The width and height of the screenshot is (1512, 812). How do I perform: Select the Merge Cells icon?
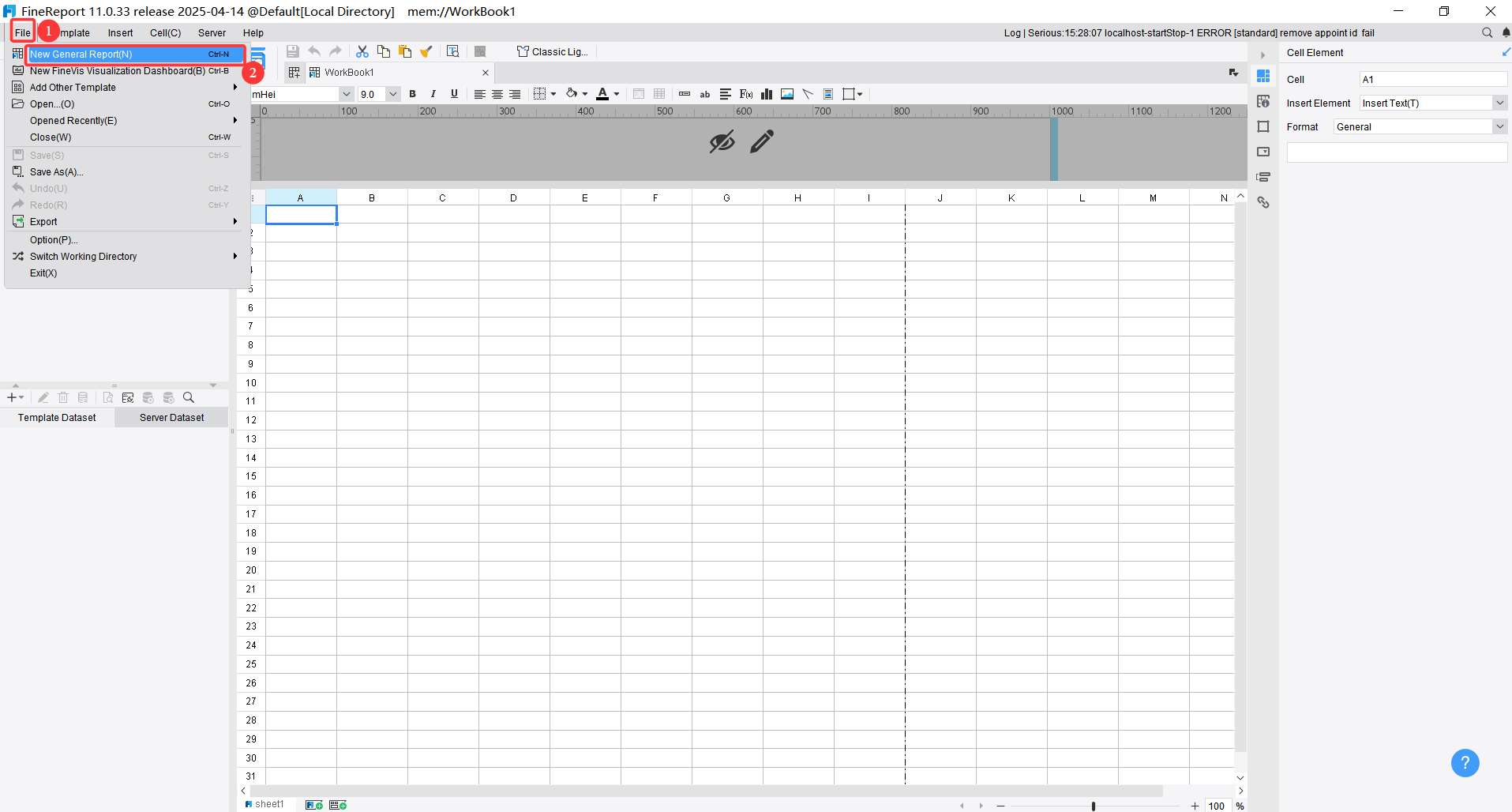pyautogui.click(x=639, y=94)
